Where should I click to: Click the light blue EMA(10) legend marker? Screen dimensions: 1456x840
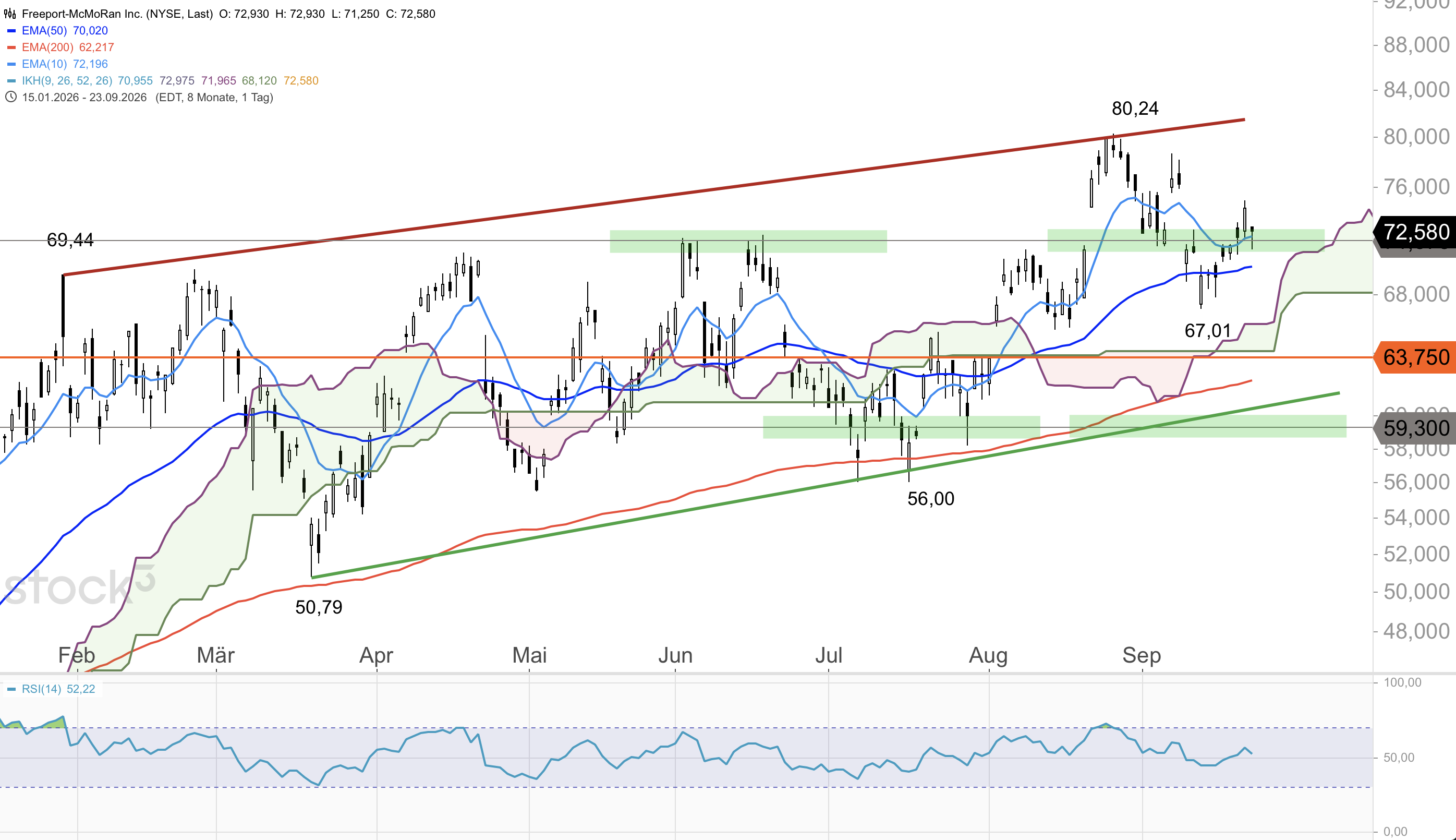(x=11, y=64)
